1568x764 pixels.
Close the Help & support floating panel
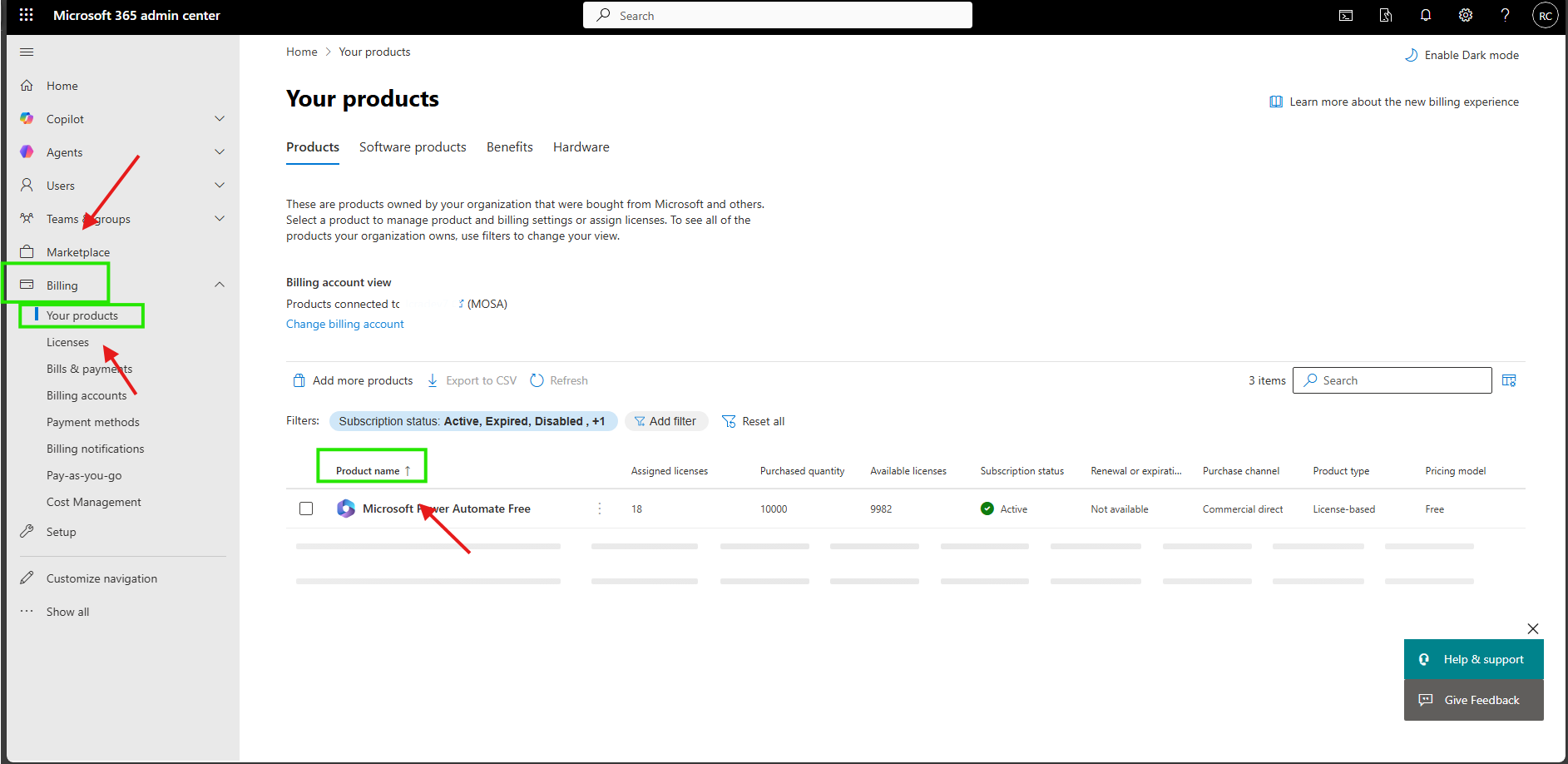(x=1533, y=628)
